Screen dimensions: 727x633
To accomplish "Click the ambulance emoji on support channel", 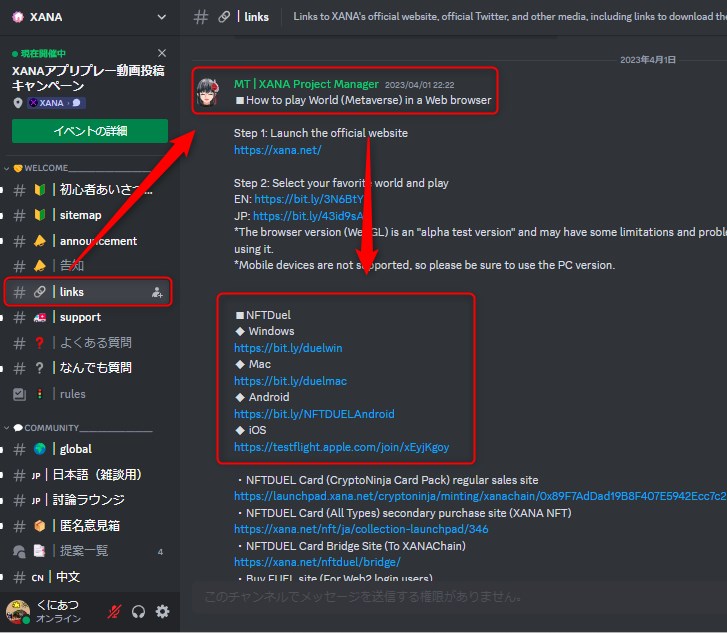I will click(40, 317).
